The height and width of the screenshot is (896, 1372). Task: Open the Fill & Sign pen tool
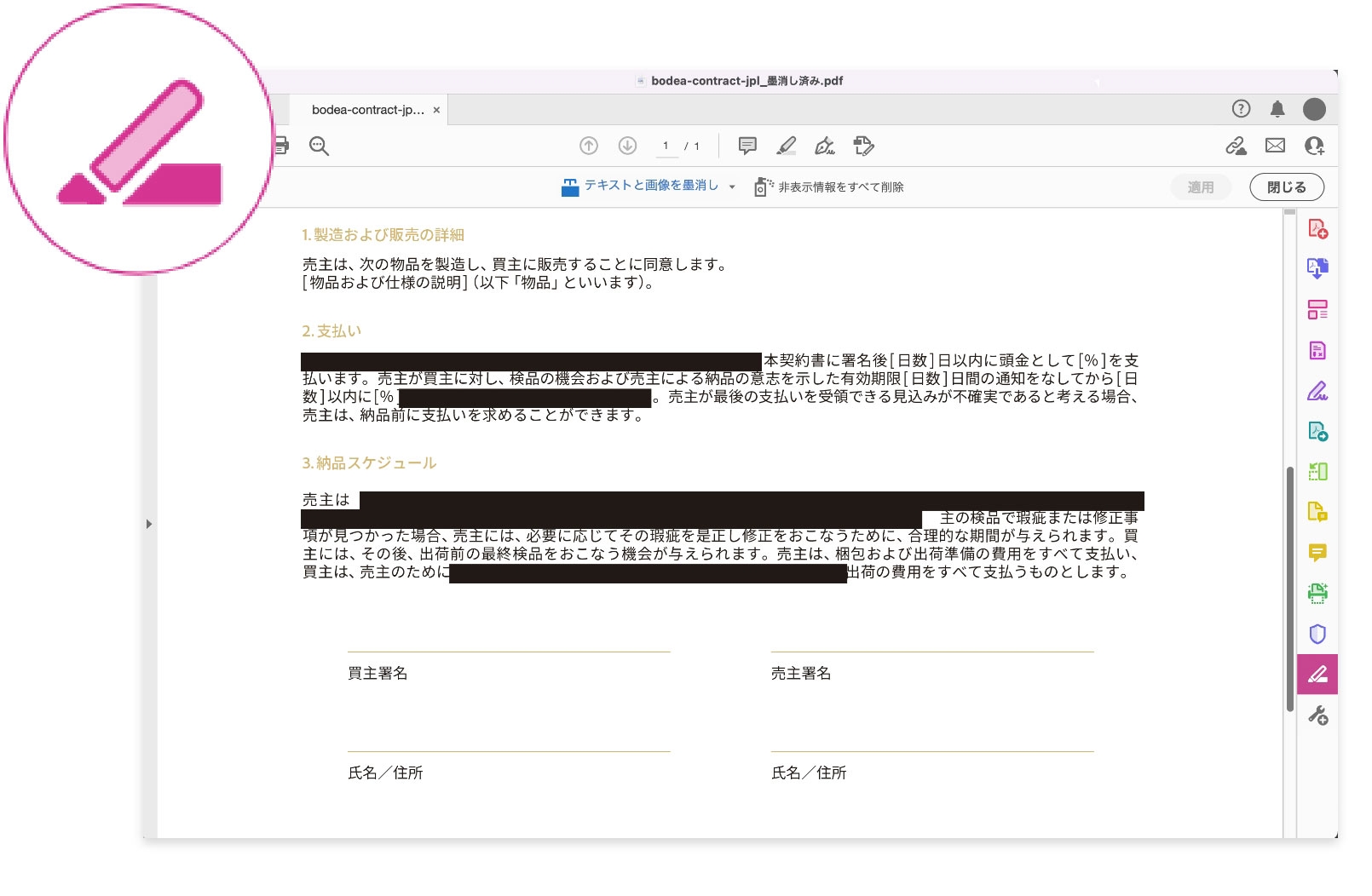pos(825,146)
